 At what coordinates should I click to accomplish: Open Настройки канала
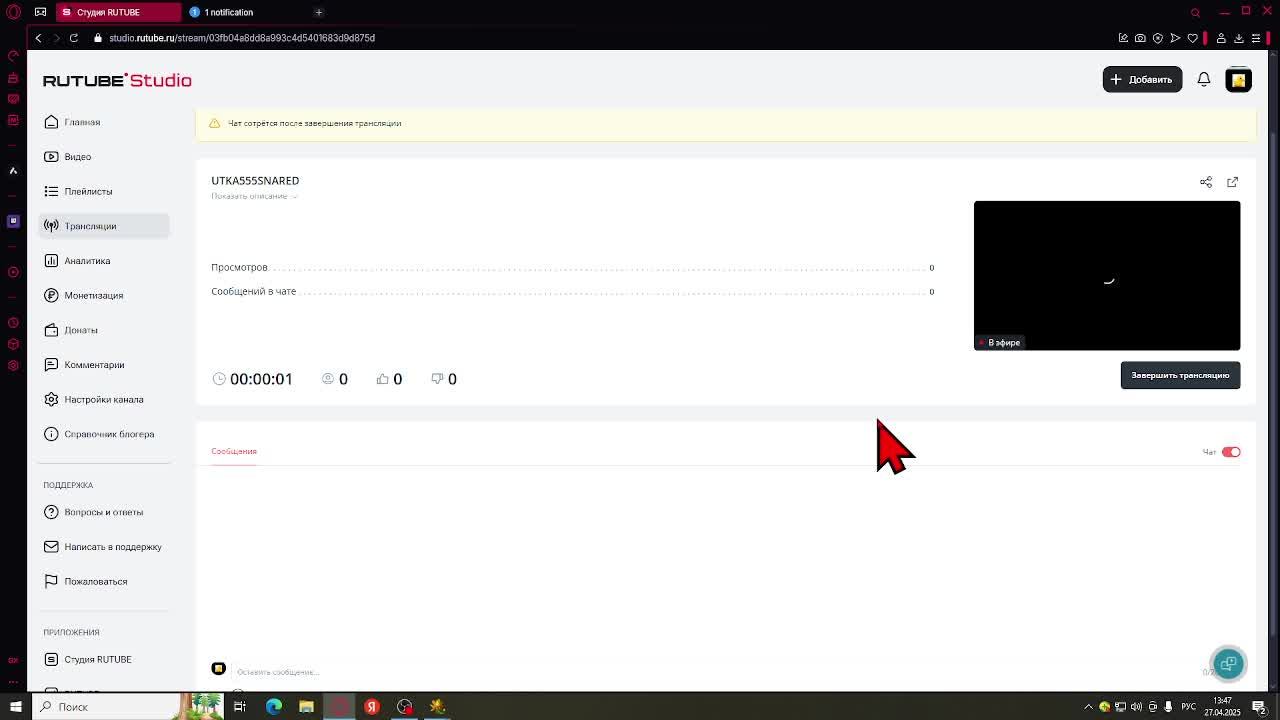pyautogui.click(x=103, y=400)
